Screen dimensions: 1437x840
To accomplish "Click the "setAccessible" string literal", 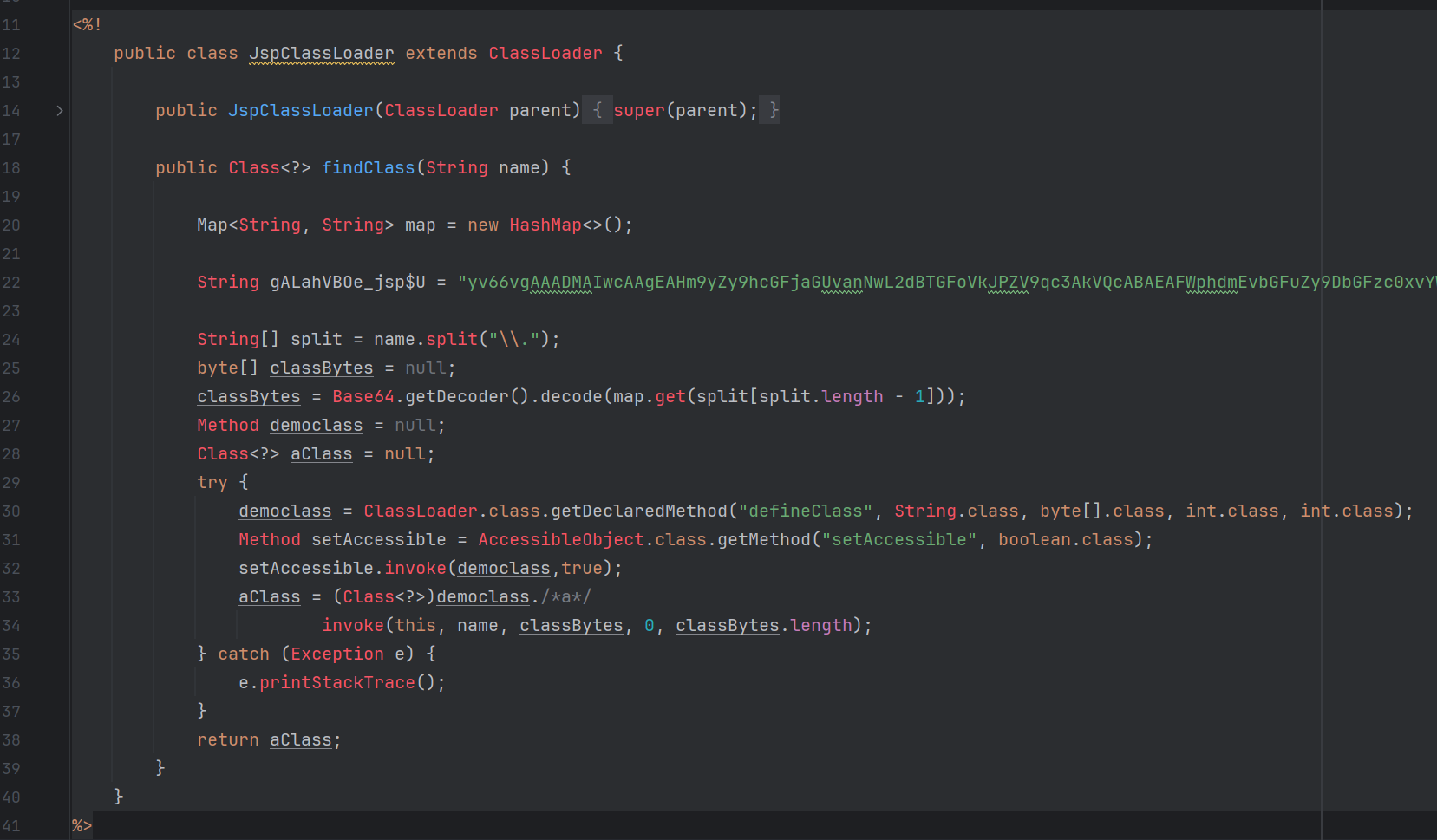I will pyautogui.click(x=899, y=540).
